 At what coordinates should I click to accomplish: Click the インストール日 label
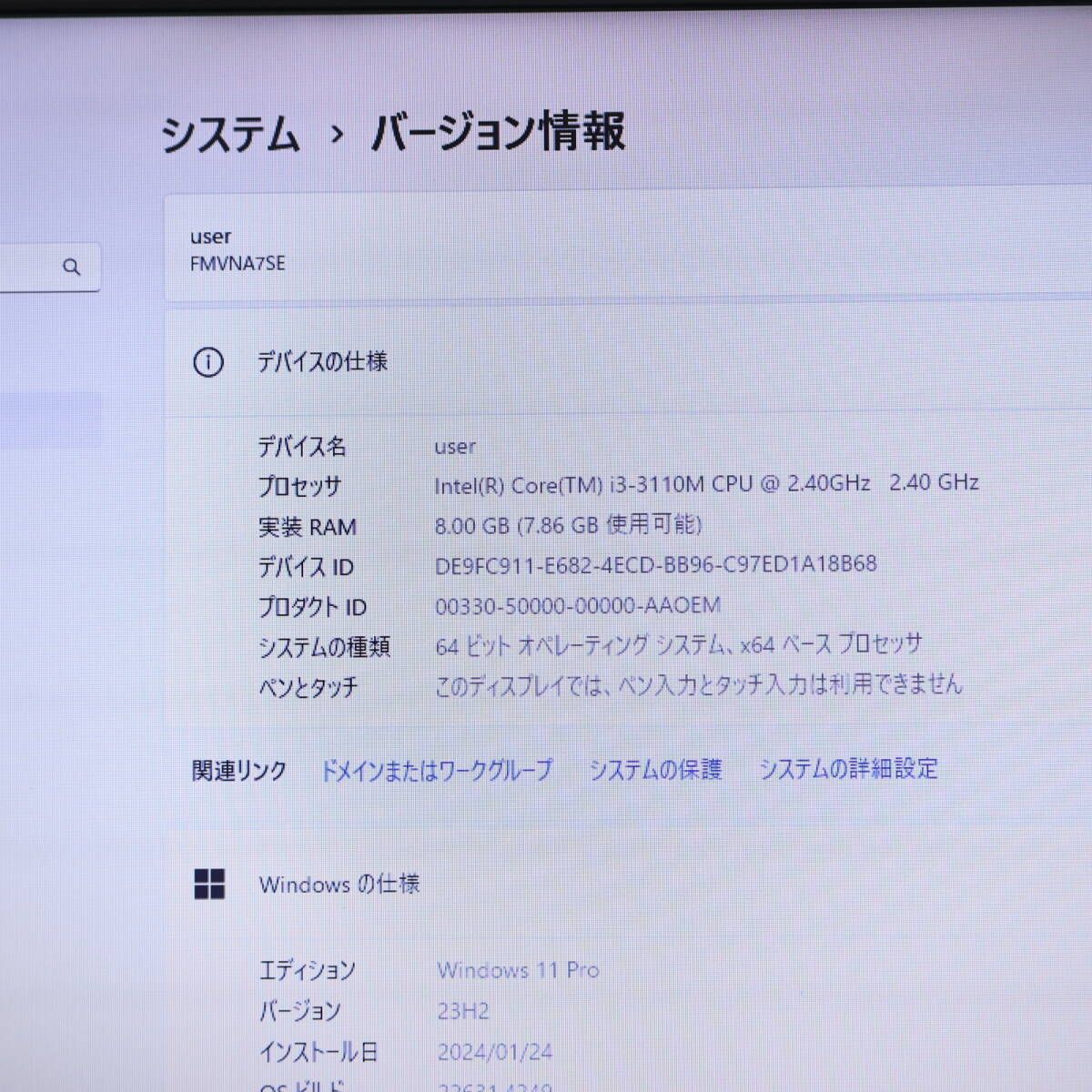318,1052
